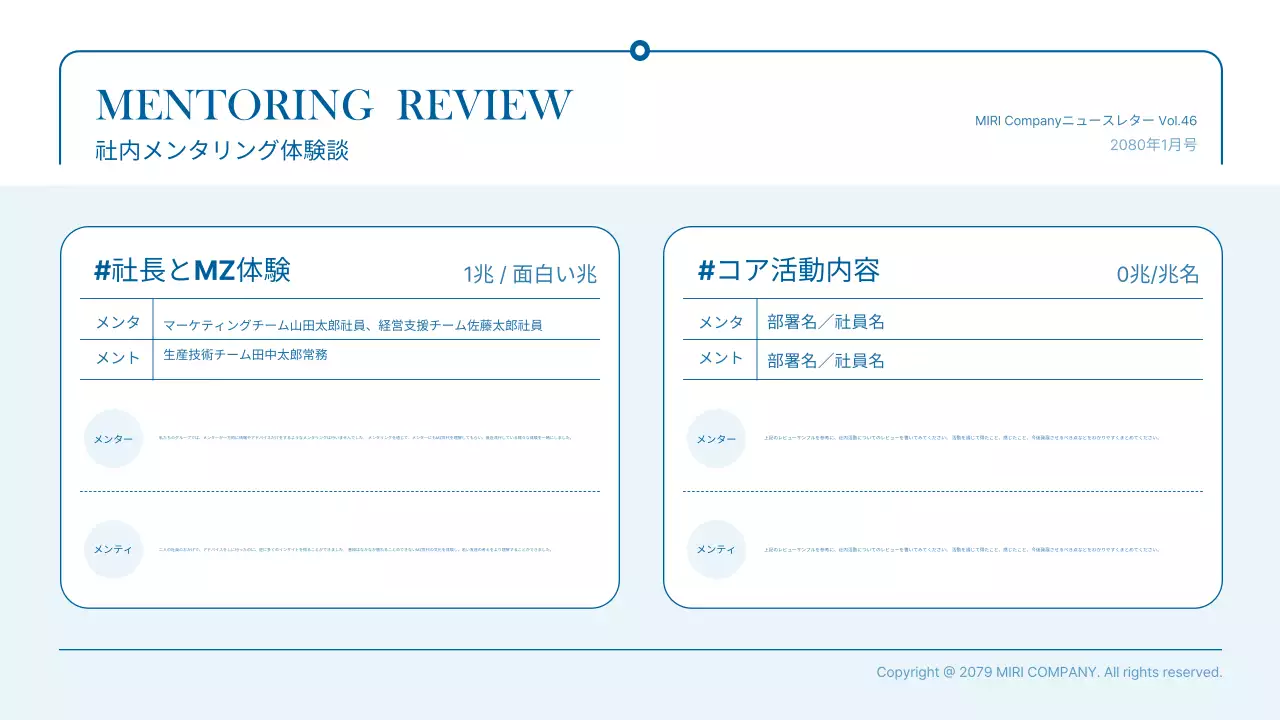Expand the dashed divider in the right card
1280x720 pixels.
pyautogui.click(x=943, y=493)
